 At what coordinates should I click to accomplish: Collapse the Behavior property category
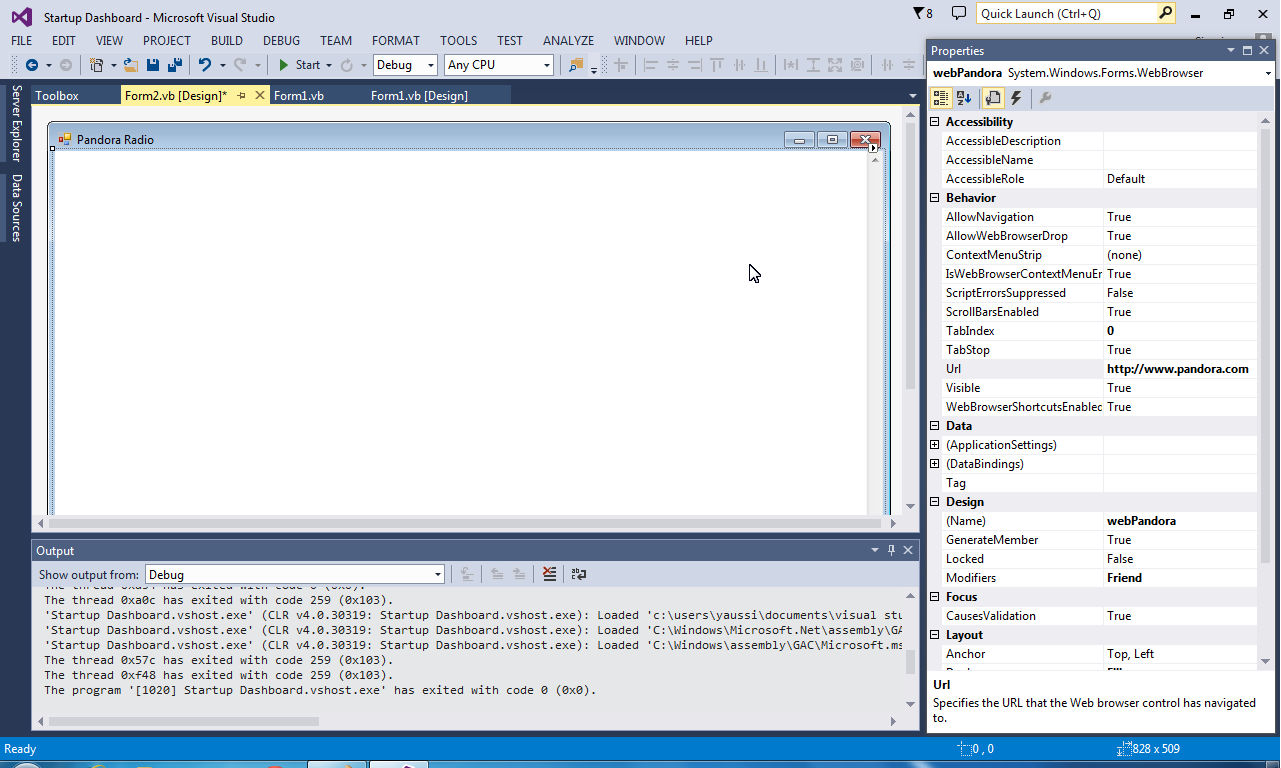[935, 198]
